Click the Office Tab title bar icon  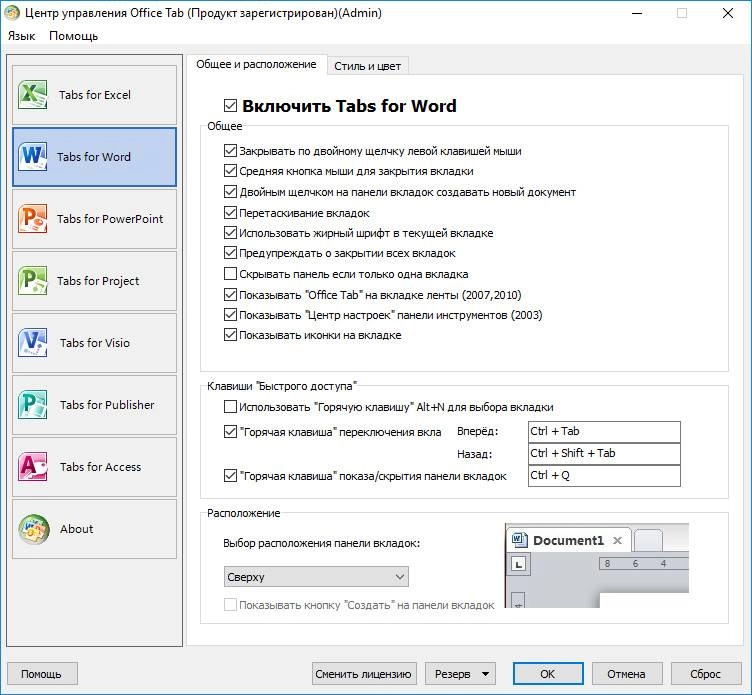point(12,13)
